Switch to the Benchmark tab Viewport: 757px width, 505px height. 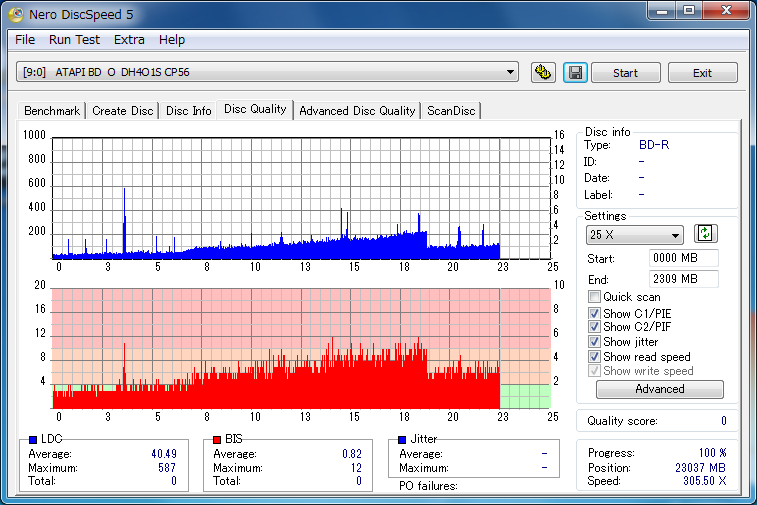click(52, 111)
